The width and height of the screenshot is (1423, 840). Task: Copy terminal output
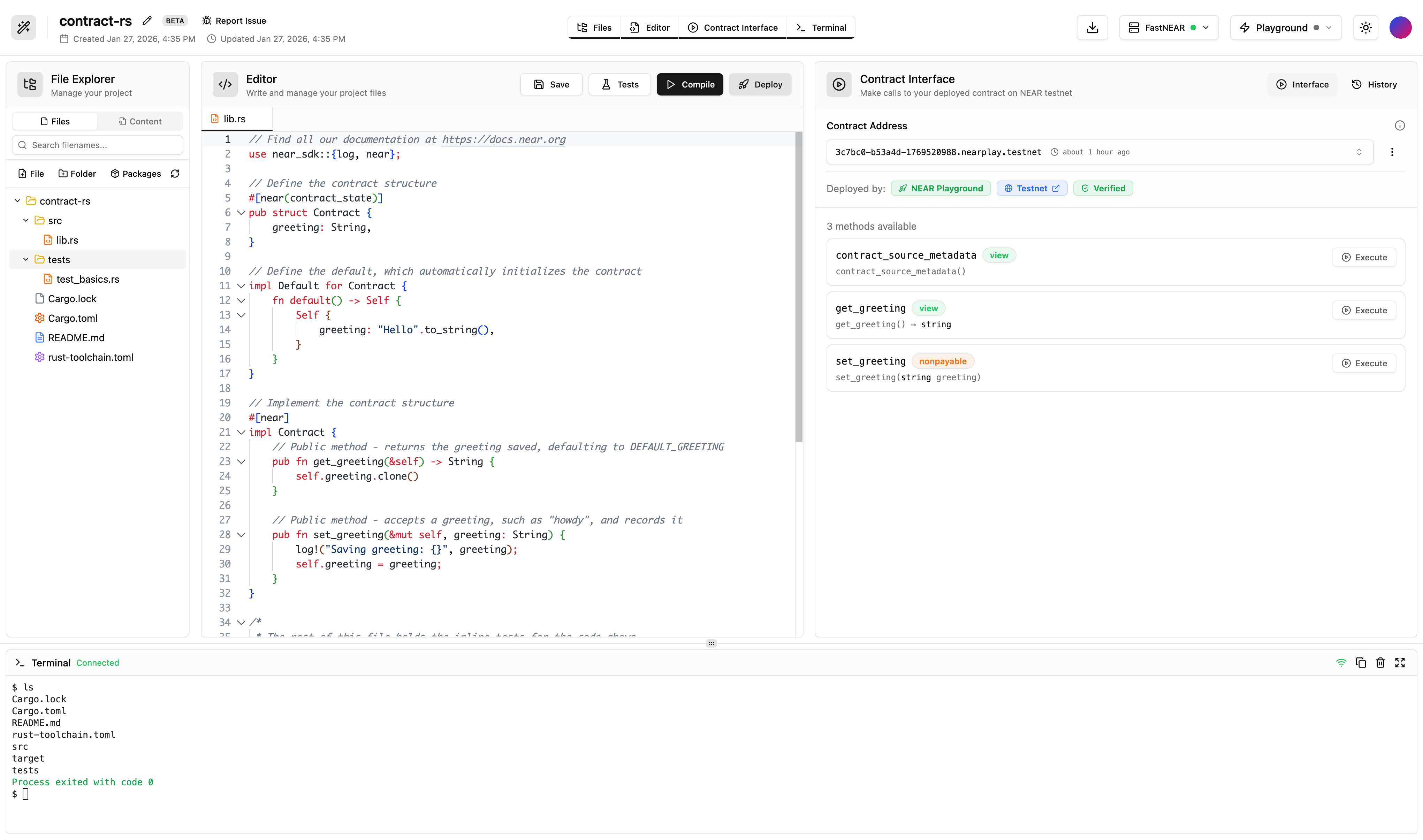1361,663
